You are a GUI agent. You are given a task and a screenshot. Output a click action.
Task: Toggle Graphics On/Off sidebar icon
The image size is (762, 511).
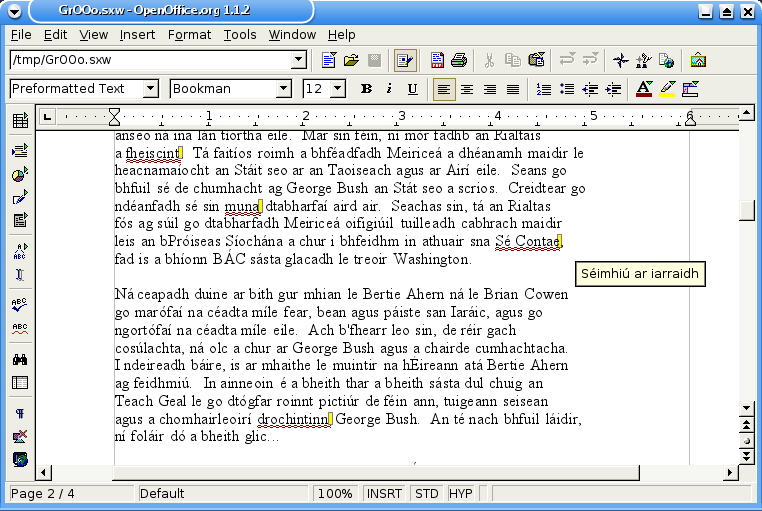point(20,437)
